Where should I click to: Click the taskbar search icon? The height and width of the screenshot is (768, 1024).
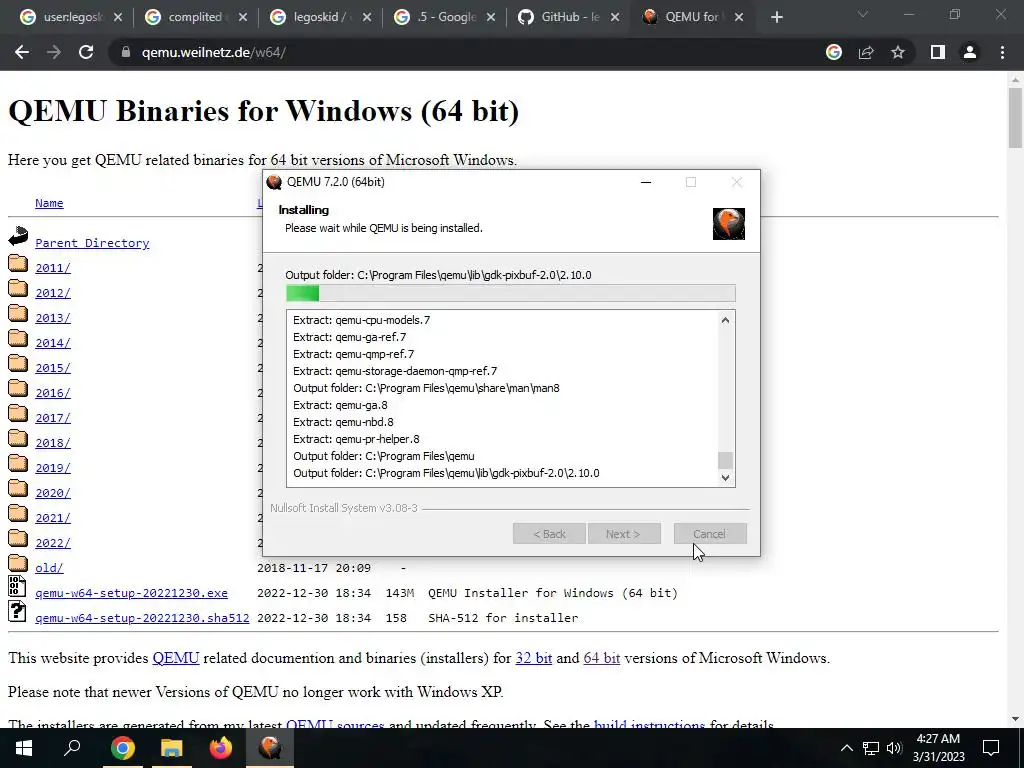72,748
